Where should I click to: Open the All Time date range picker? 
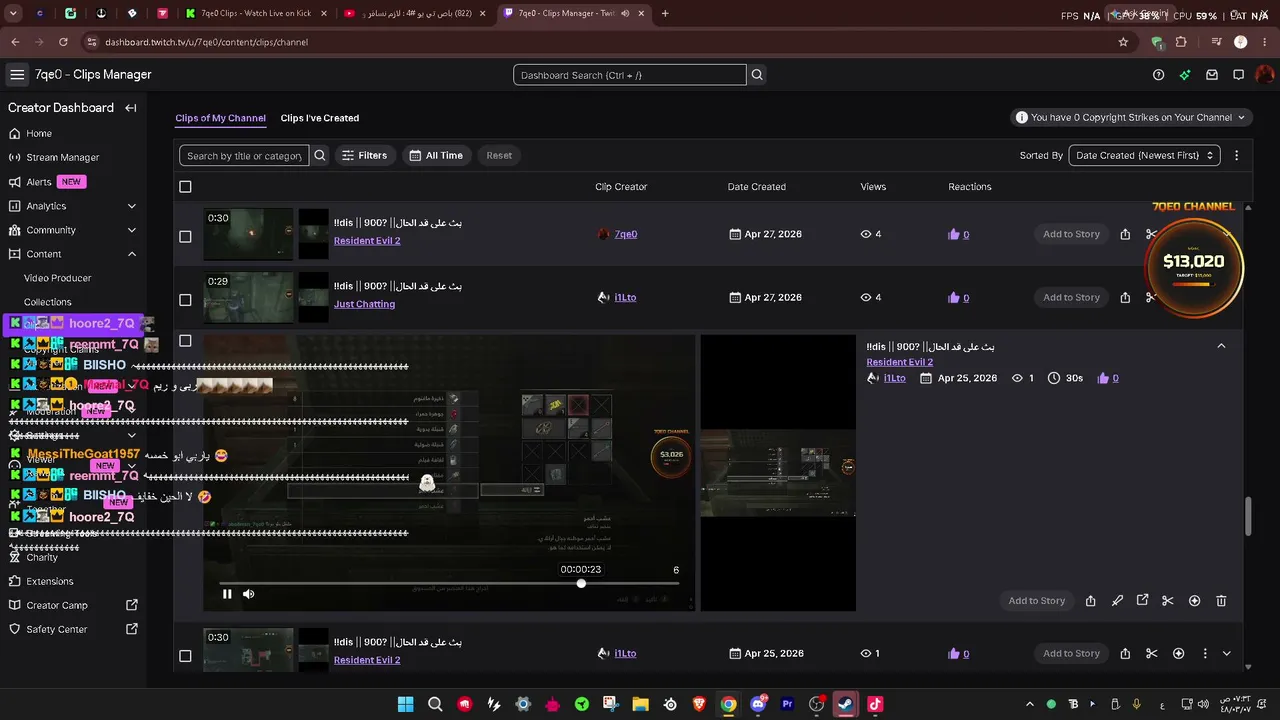(436, 155)
